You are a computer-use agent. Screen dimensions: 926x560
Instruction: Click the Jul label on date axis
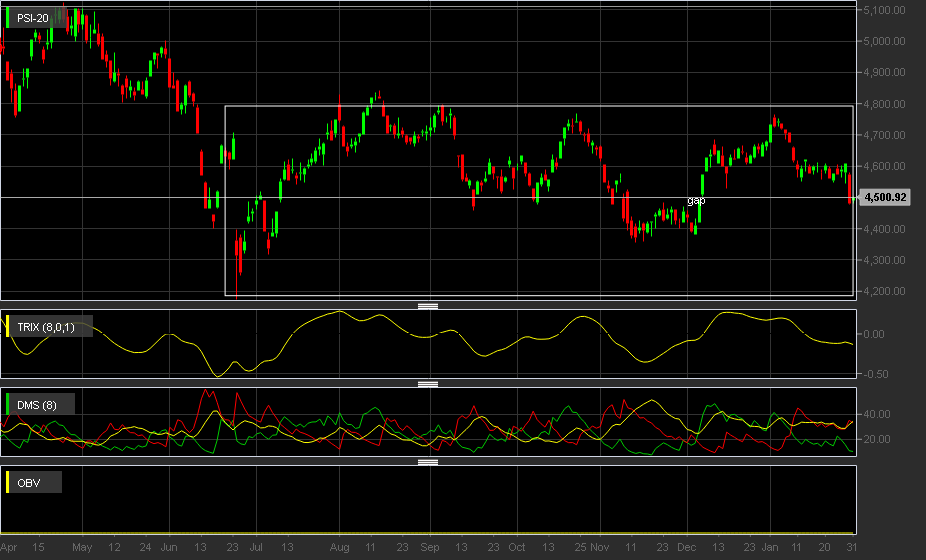(x=256, y=548)
